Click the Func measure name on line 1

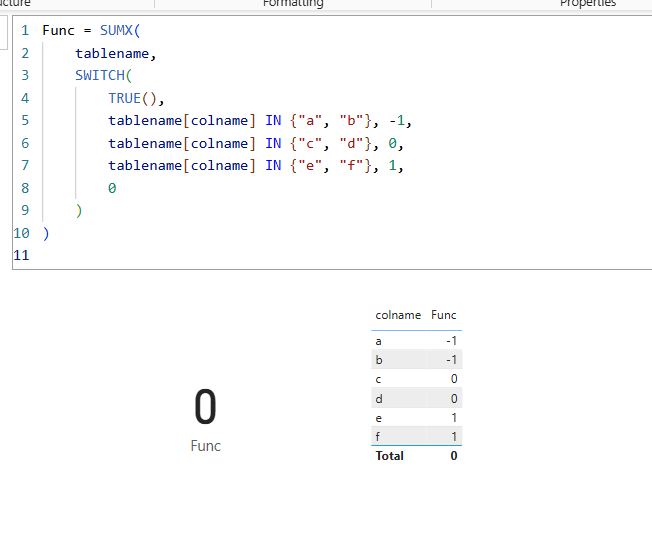click(58, 30)
